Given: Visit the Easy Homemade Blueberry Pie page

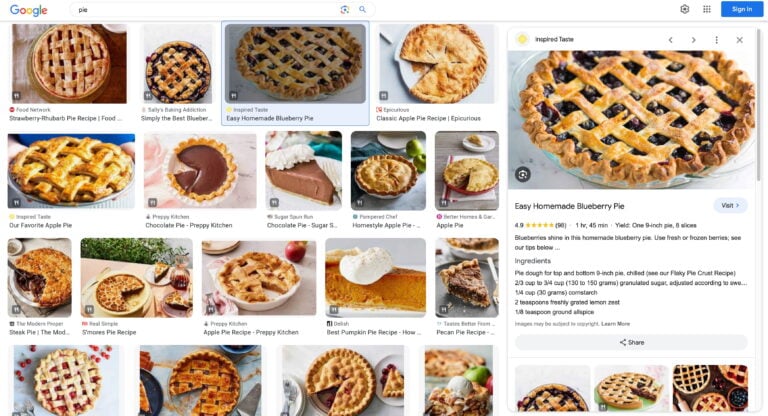Looking at the screenshot, I should point(730,206).
